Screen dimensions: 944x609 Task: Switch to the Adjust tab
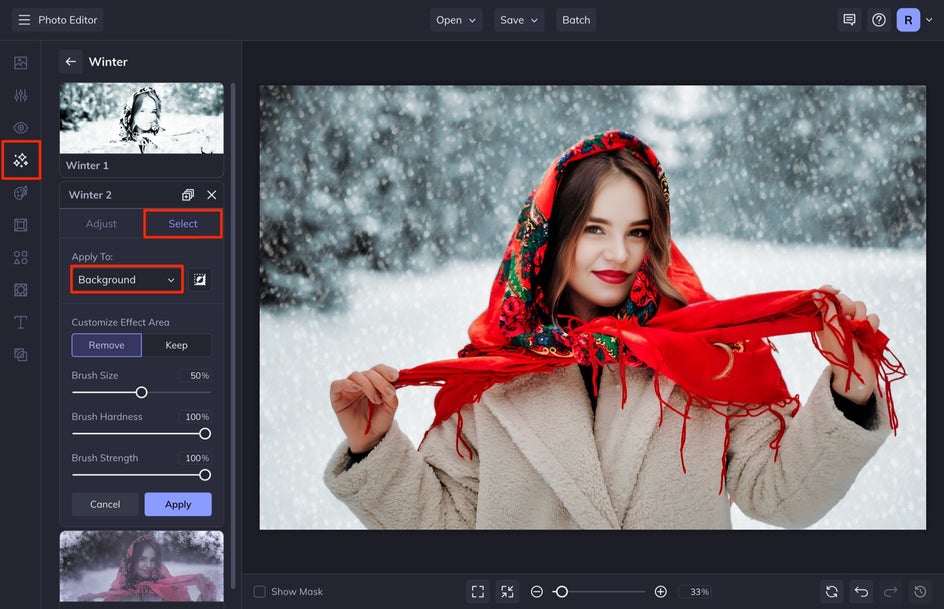point(101,224)
